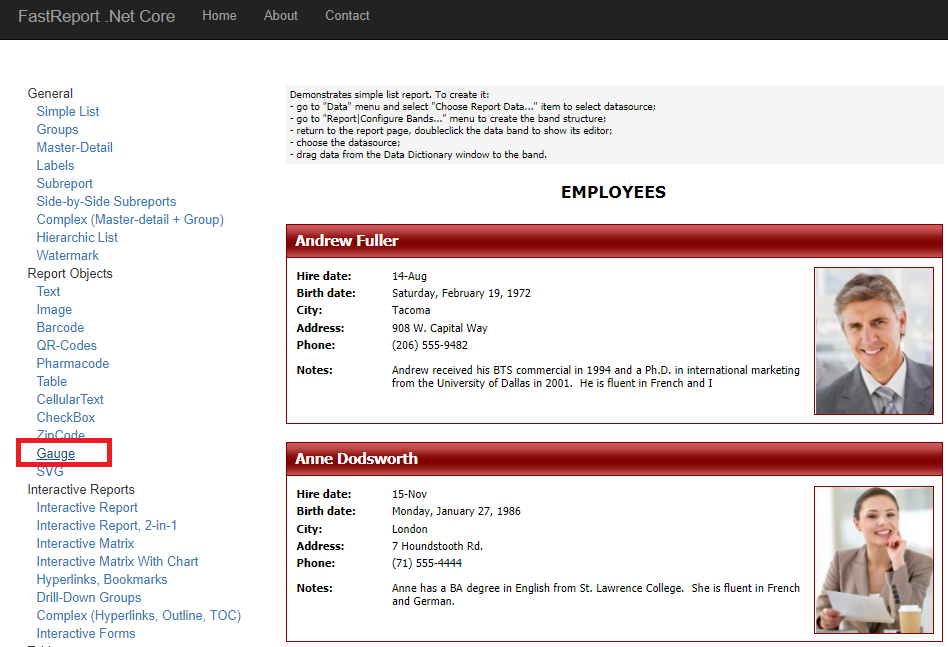
Task: Open the Gauge report link
Action: pos(56,454)
